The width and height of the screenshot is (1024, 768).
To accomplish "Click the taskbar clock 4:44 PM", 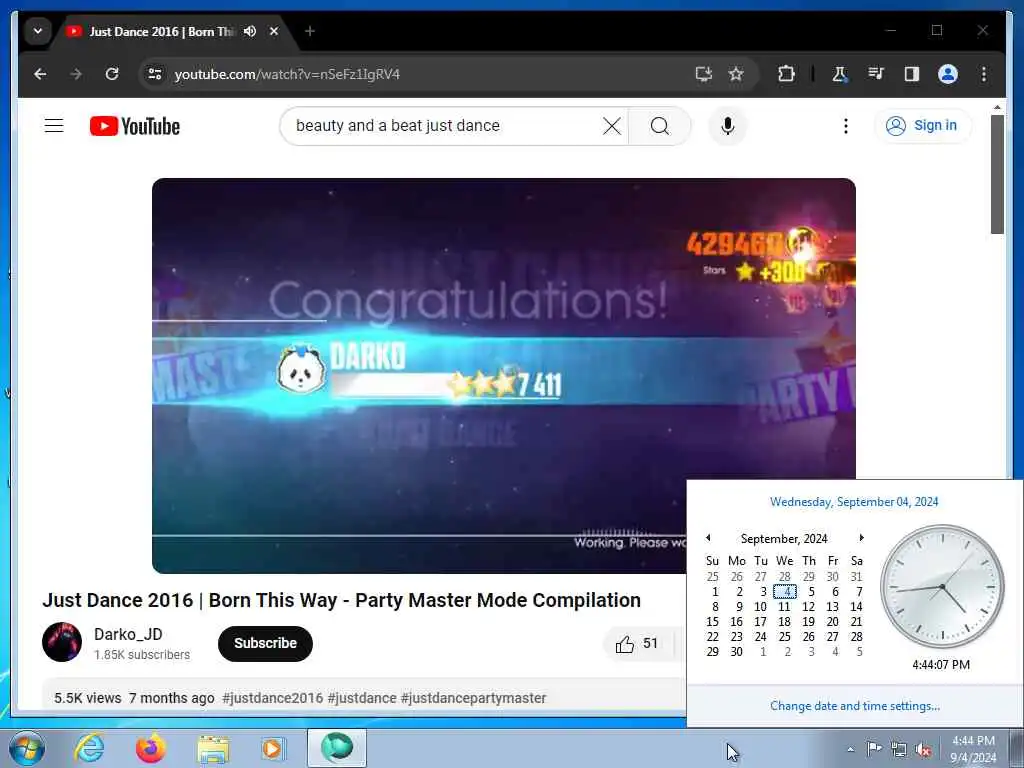I will pyautogui.click(x=973, y=749).
